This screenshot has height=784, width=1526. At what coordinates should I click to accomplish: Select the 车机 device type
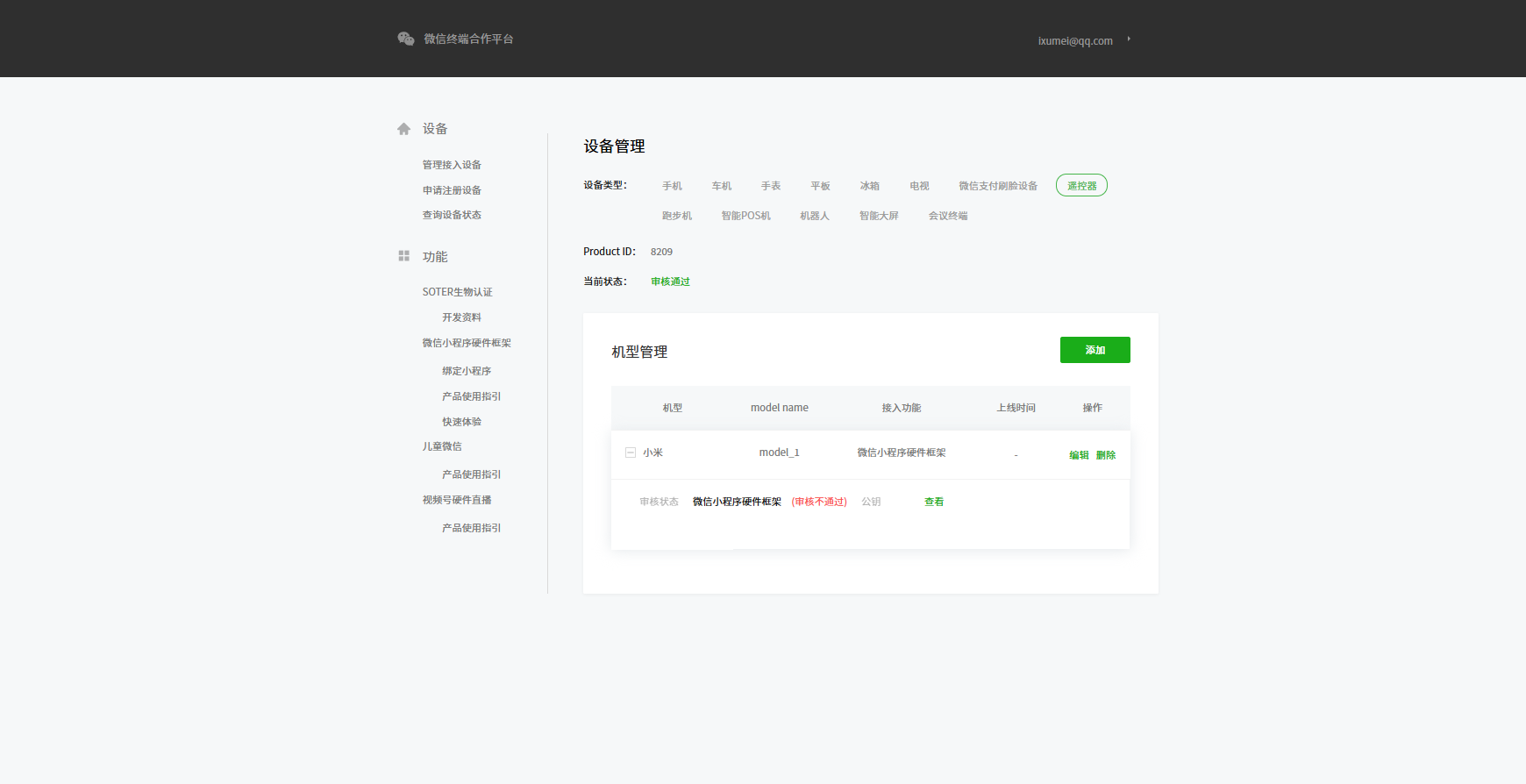(x=721, y=186)
